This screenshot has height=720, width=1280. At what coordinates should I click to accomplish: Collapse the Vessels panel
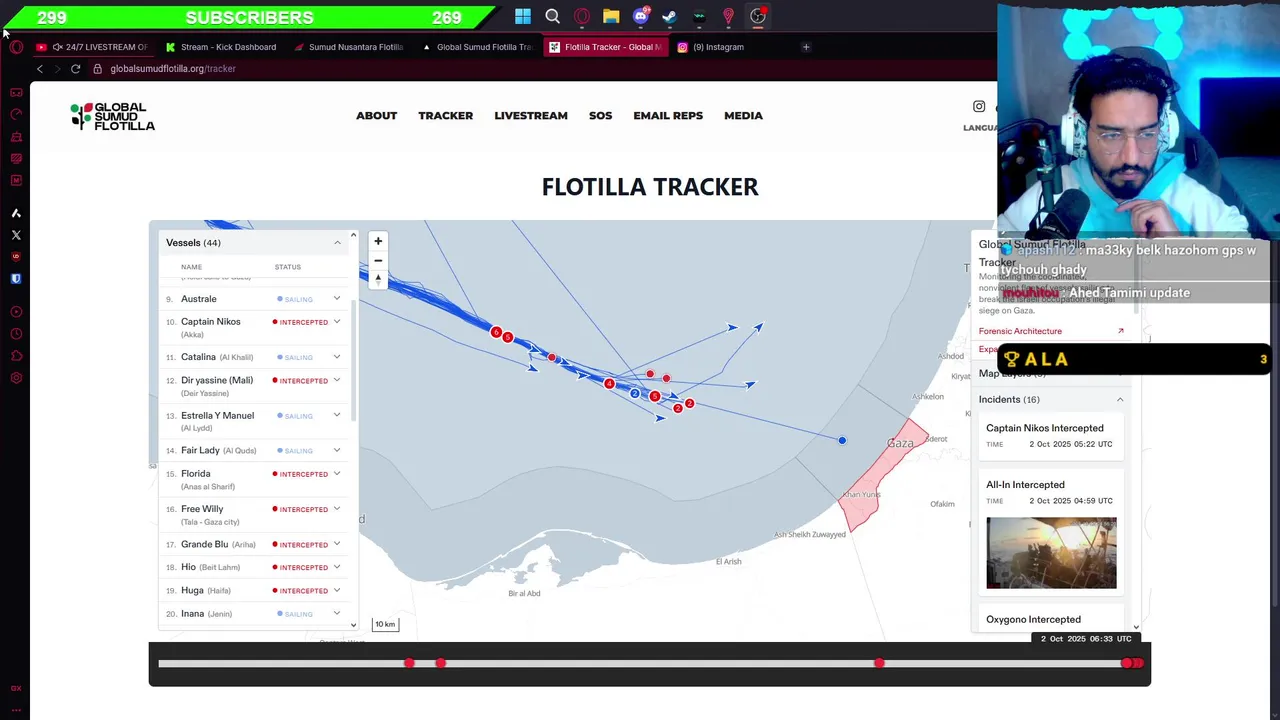point(337,243)
